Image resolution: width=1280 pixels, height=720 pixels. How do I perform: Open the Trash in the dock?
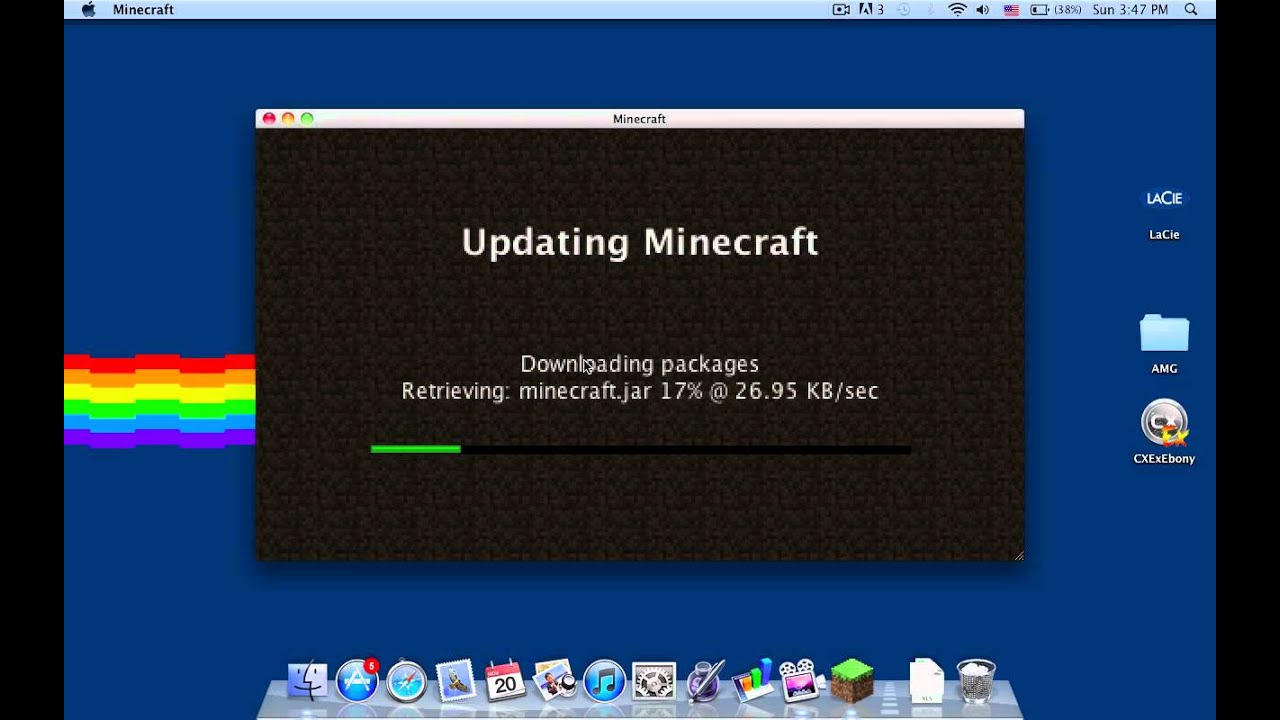pos(976,681)
